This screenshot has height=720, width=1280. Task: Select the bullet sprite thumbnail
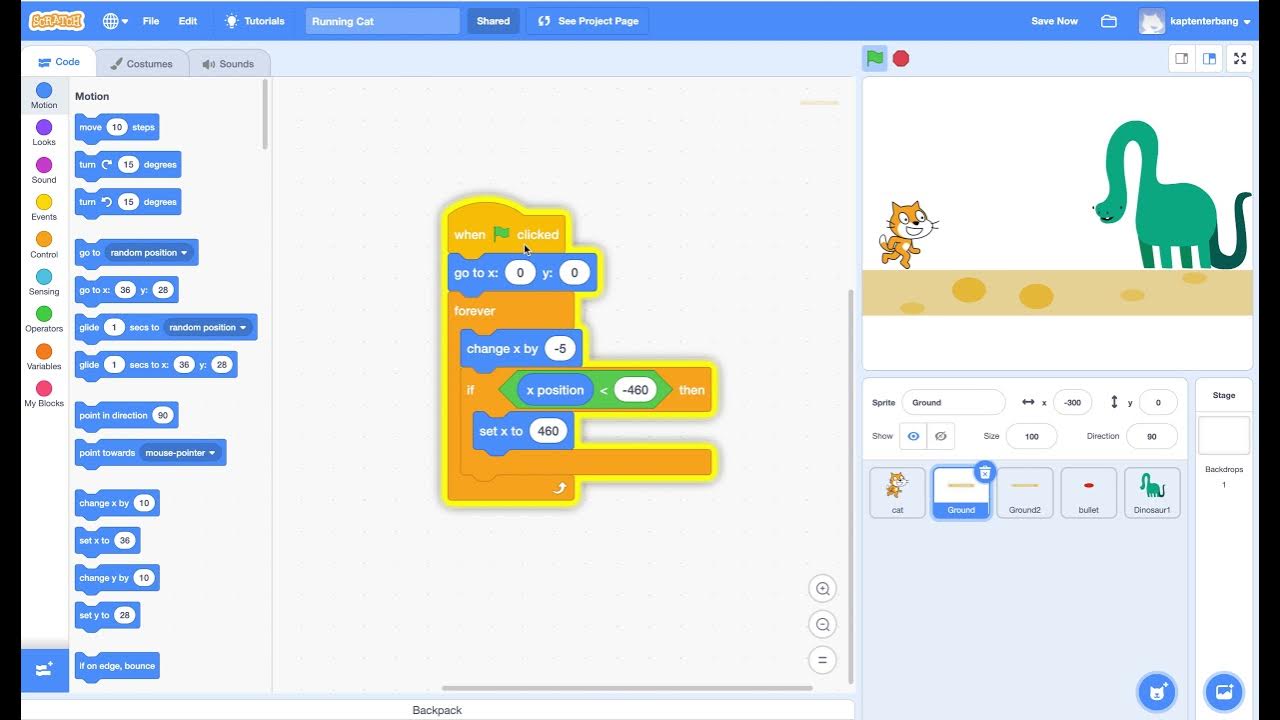[x=1089, y=492]
